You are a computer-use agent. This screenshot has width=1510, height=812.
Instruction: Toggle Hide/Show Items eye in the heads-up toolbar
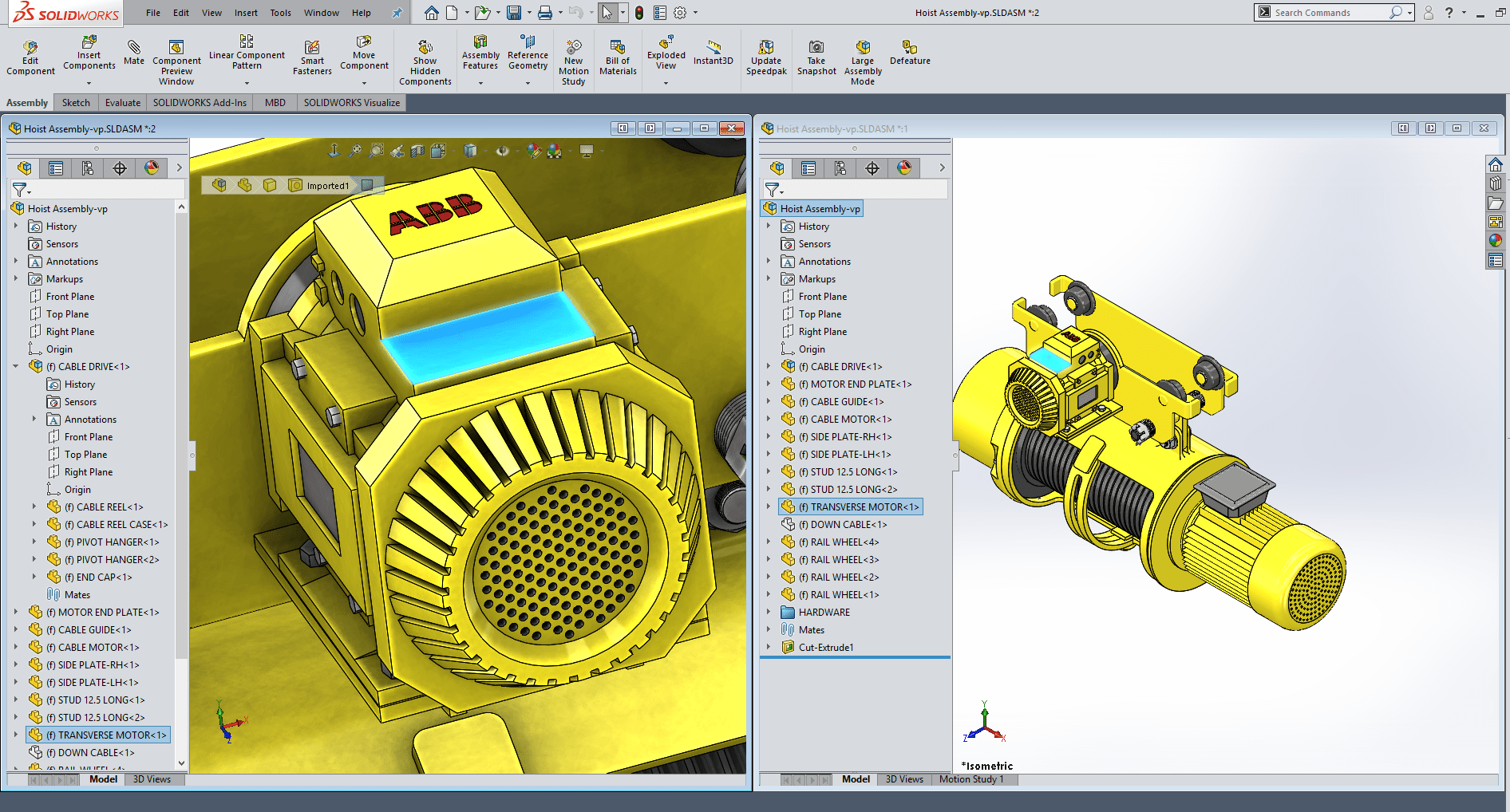click(x=502, y=150)
